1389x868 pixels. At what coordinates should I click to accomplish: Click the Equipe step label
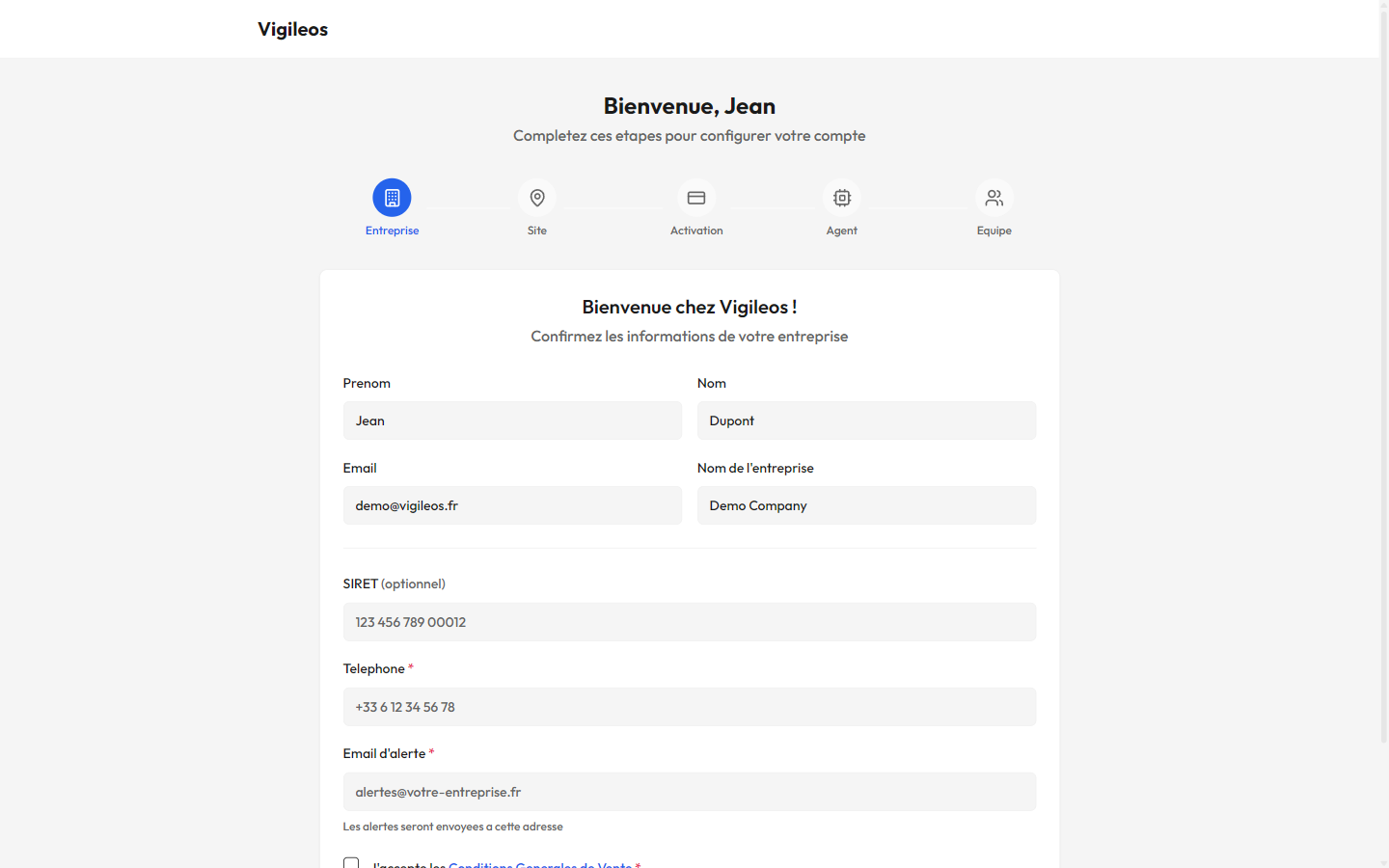coord(994,231)
